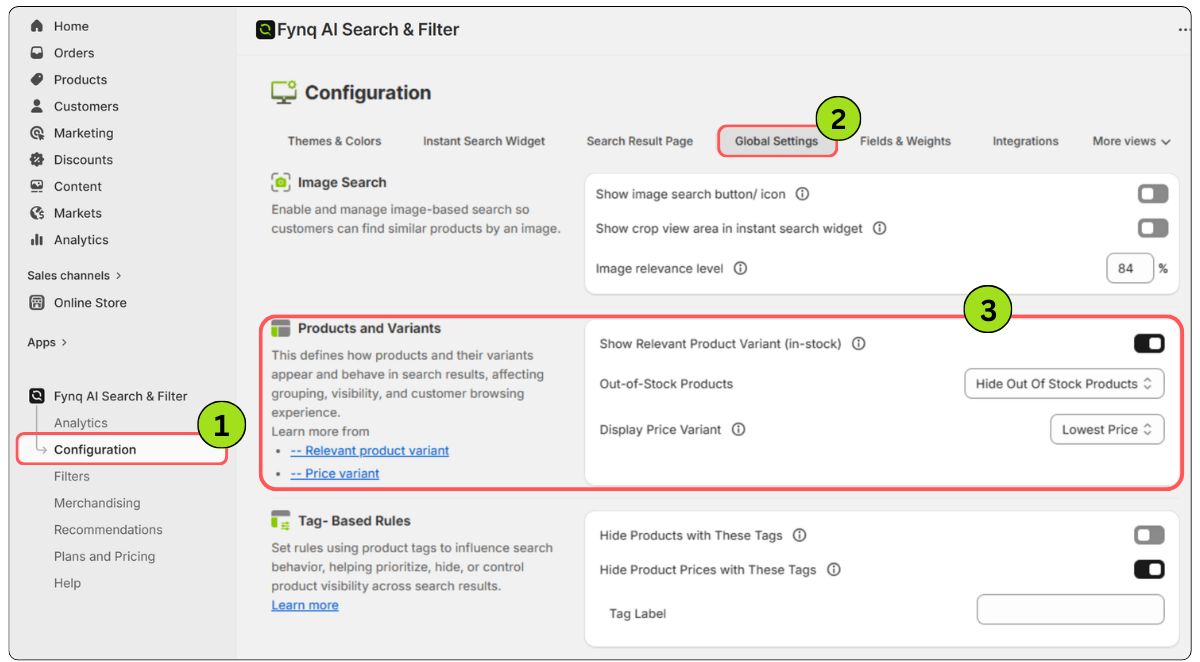Switch to Themes & Colors tab
Viewport: 1200px width, 662px height.
coord(334,141)
